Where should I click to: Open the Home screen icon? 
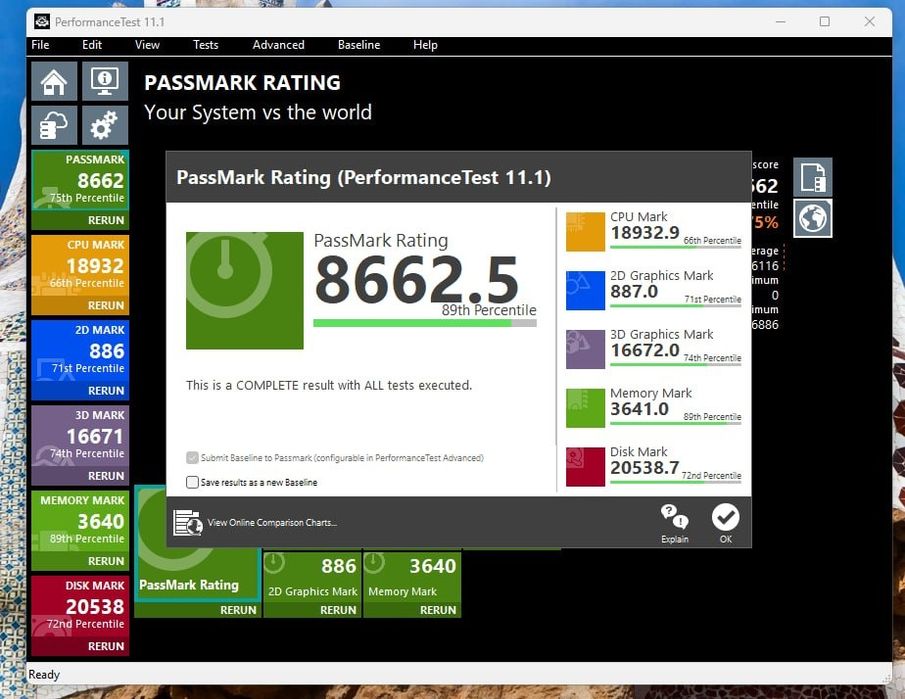click(x=54, y=81)
